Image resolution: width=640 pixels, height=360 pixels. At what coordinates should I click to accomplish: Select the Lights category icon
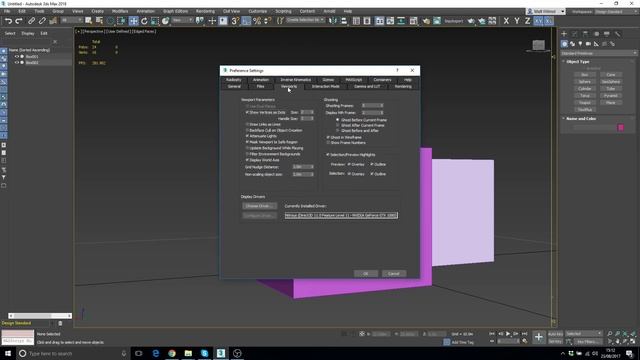(580, 44)
